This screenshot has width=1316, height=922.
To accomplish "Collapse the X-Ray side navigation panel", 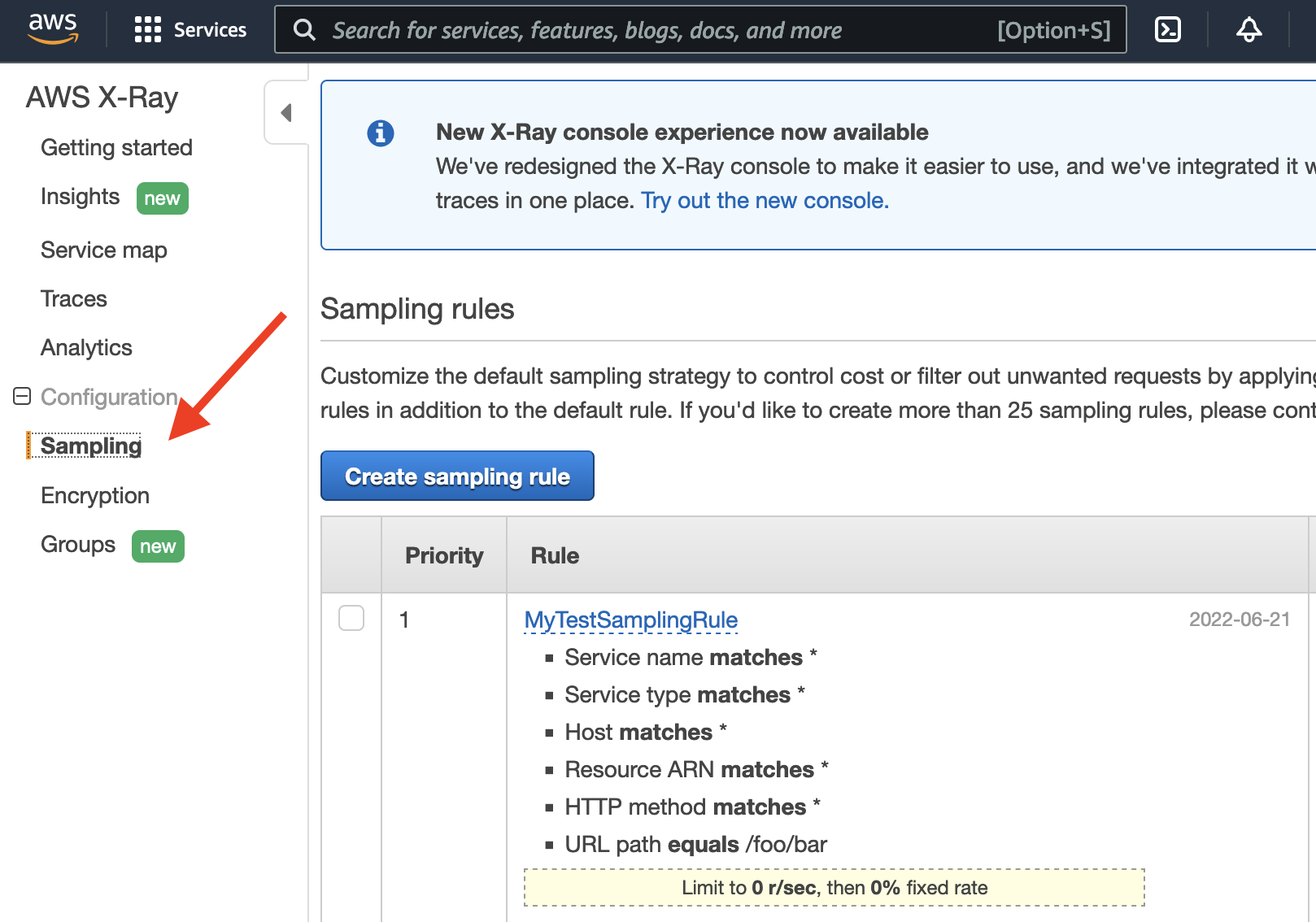I will click(286, 112).
